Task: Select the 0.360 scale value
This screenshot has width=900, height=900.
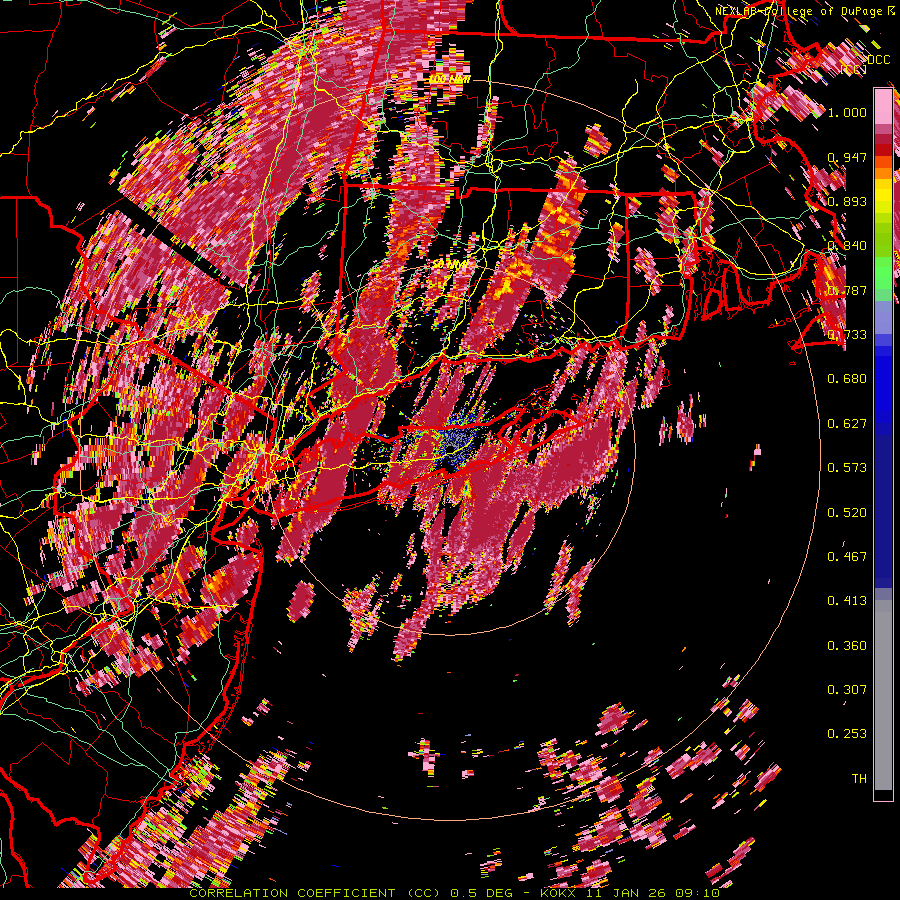Action: (x=847, y=645)
